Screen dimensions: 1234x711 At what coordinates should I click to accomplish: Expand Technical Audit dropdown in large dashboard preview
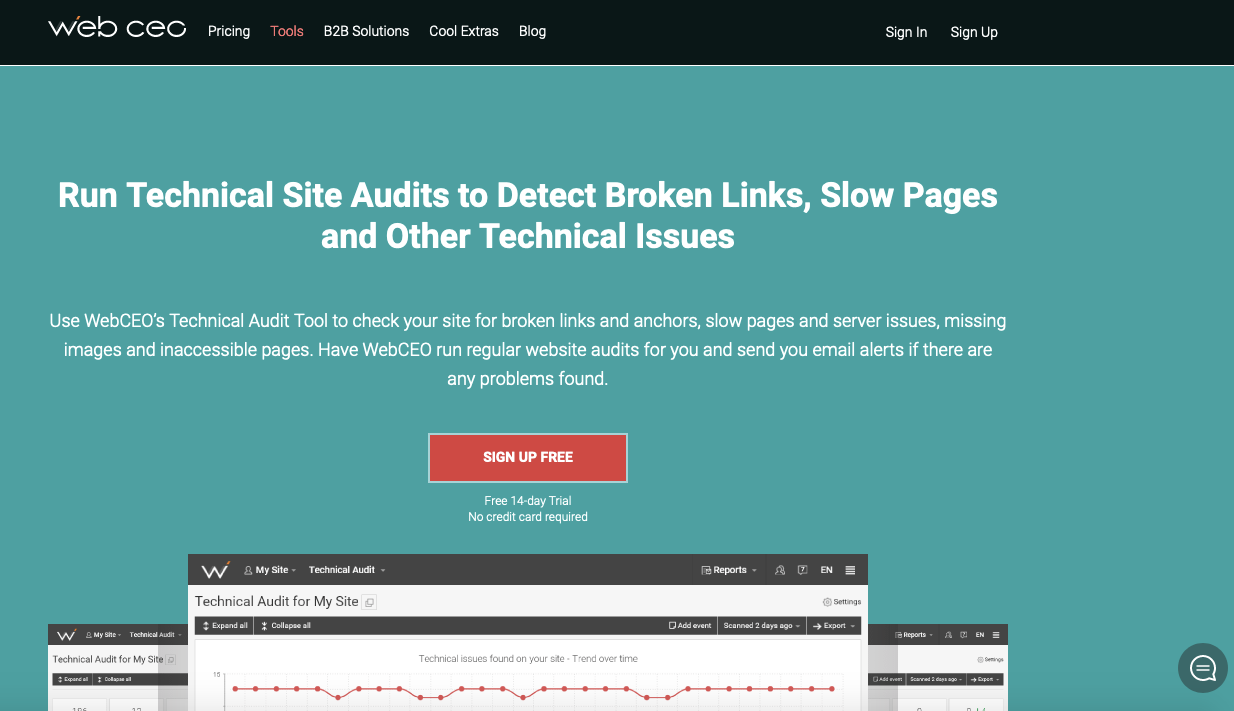(346, 570)
